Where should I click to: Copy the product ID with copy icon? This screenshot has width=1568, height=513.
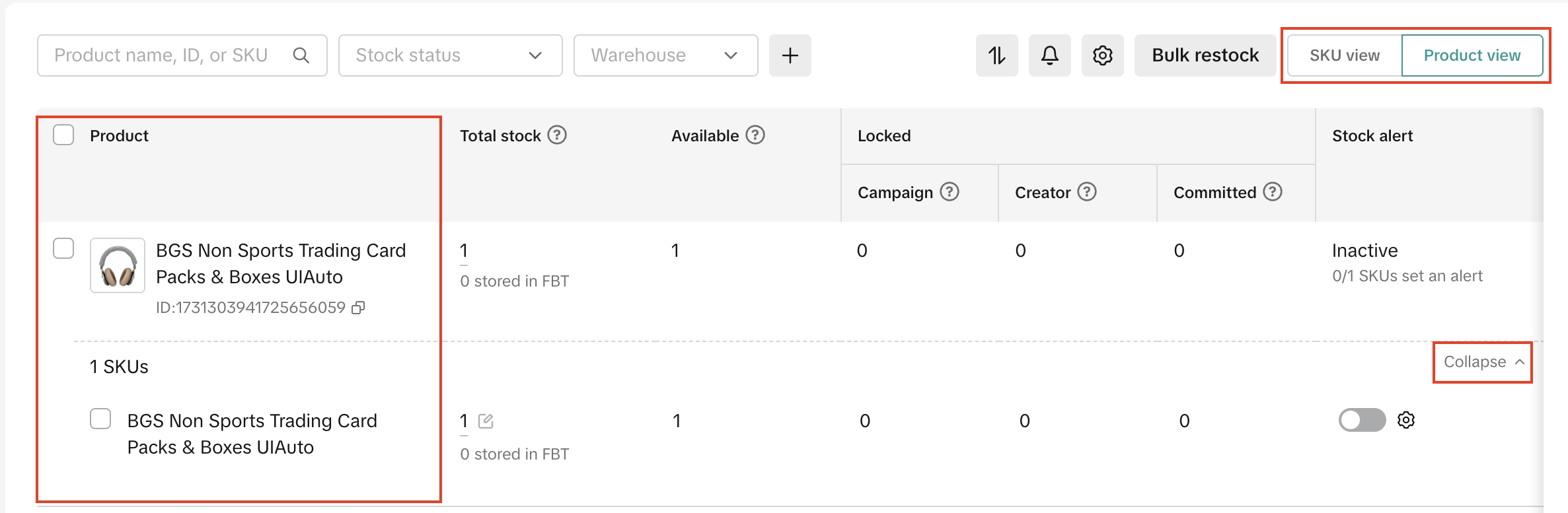tap(358, 308)
